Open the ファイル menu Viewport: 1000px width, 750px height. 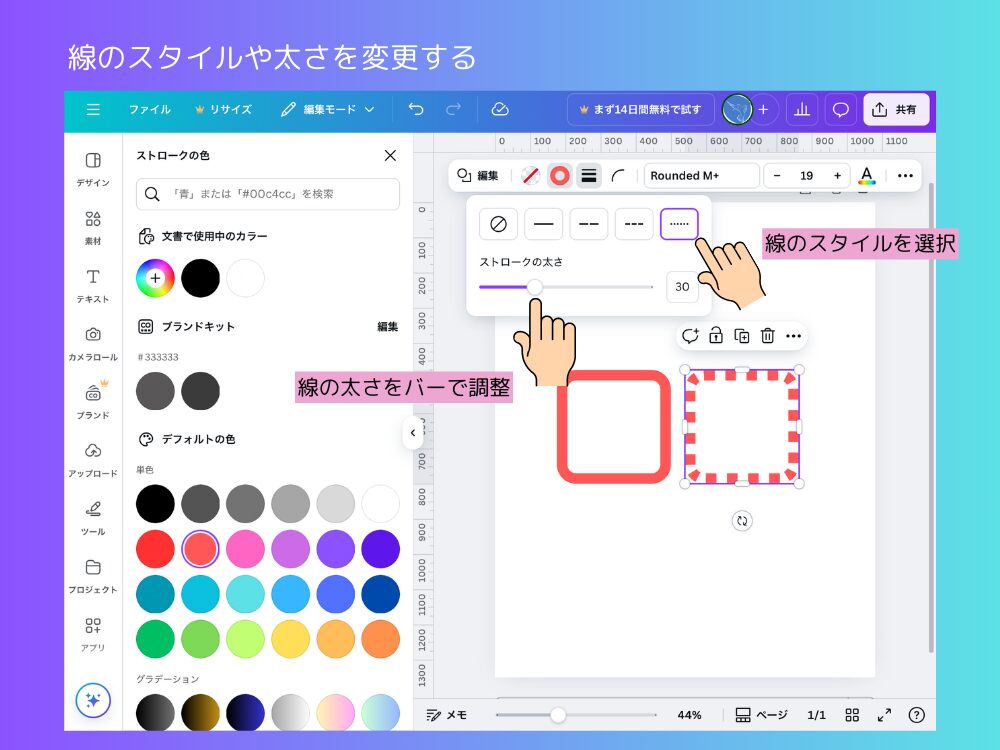150,110
